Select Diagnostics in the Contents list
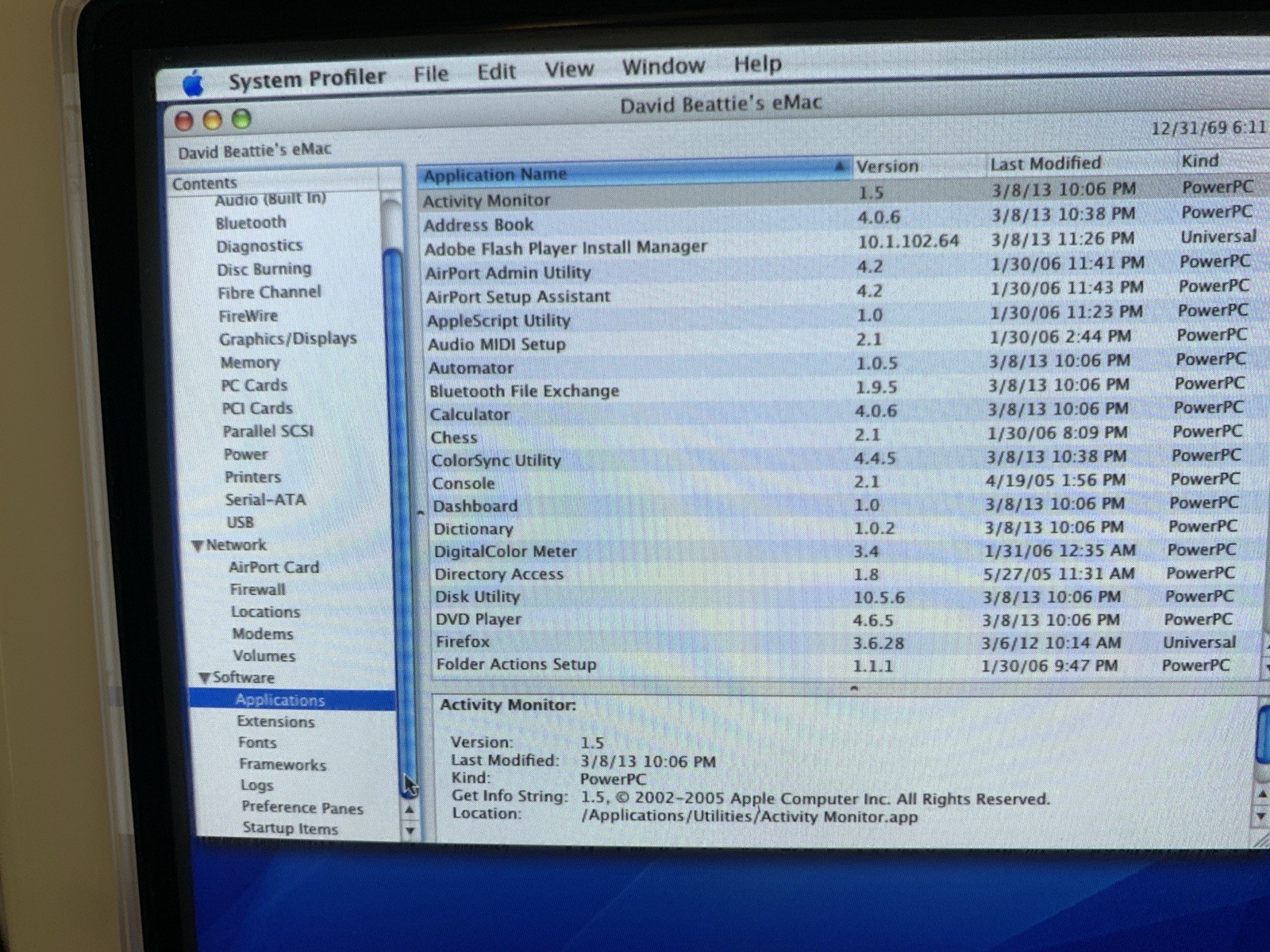 click(x=260, y=246)
